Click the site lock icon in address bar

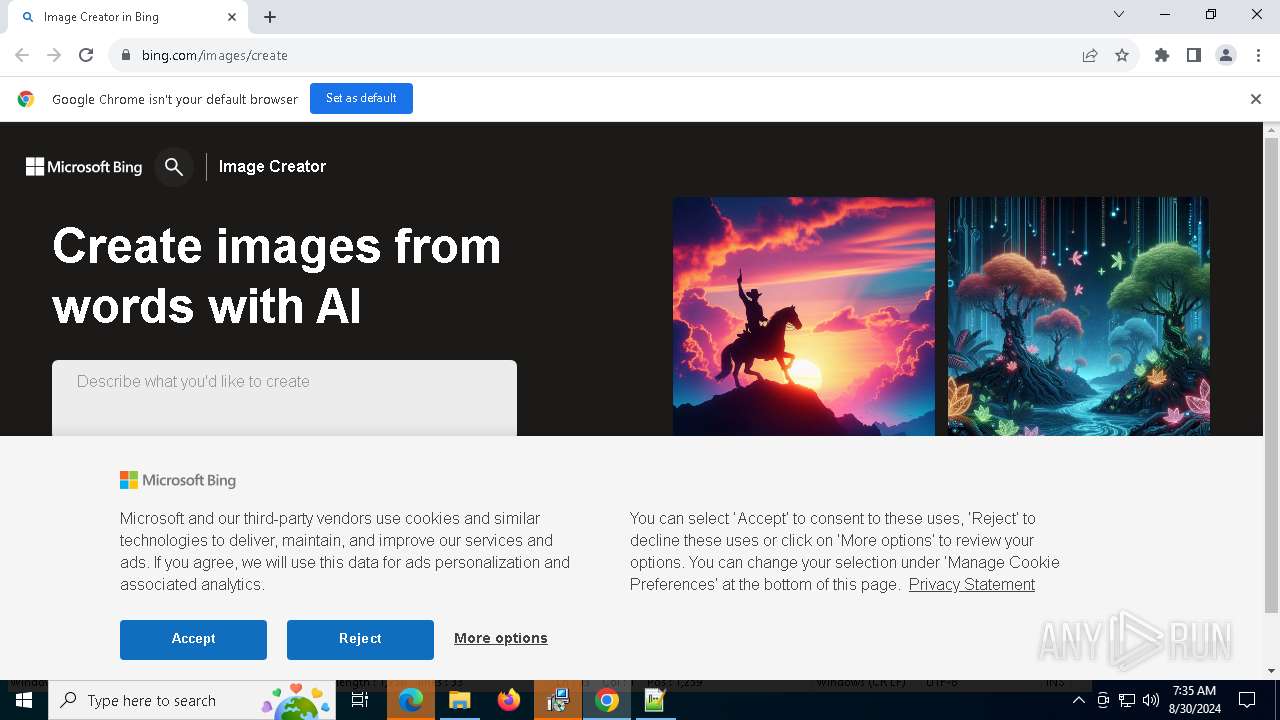point(125,55)
